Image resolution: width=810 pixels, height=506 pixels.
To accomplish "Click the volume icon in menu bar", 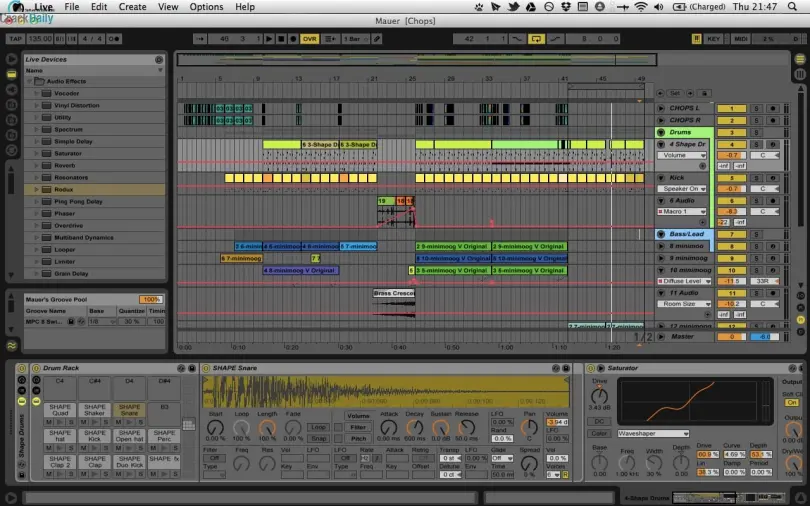I will point(659,7).
